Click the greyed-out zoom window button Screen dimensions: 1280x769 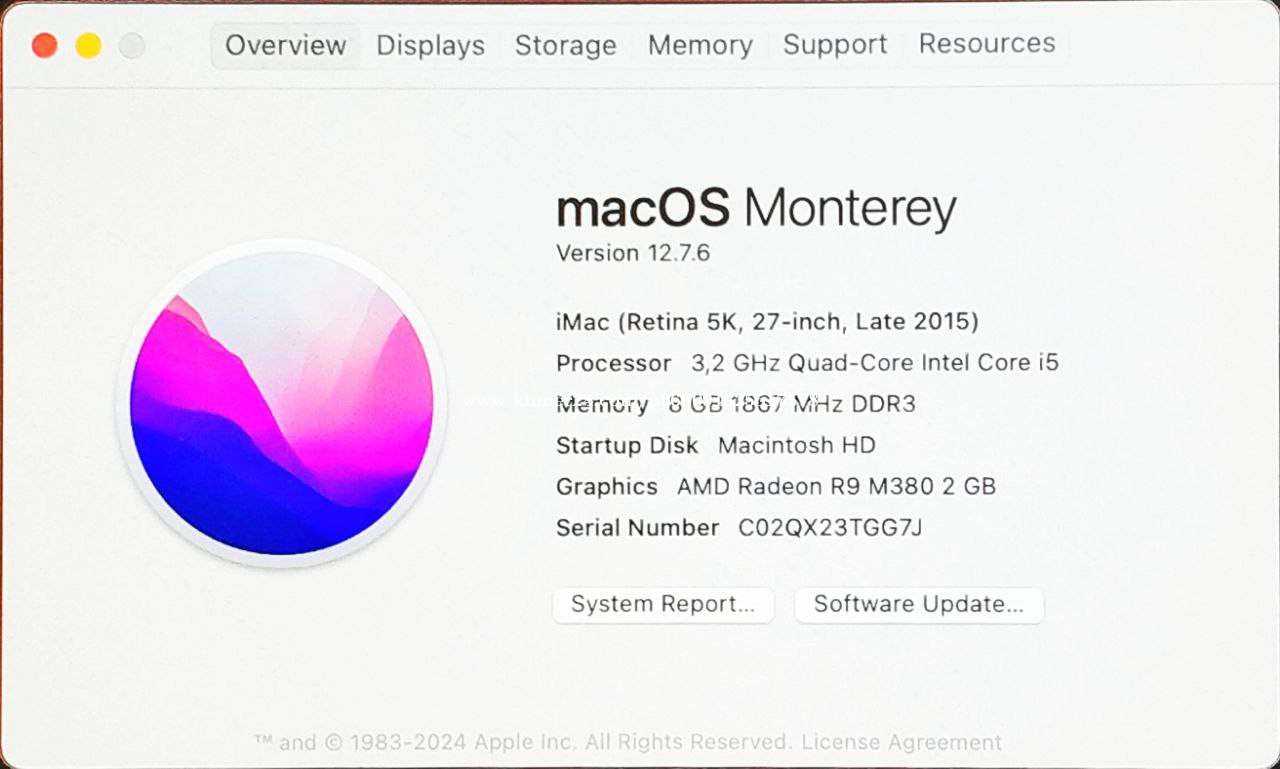132,45
